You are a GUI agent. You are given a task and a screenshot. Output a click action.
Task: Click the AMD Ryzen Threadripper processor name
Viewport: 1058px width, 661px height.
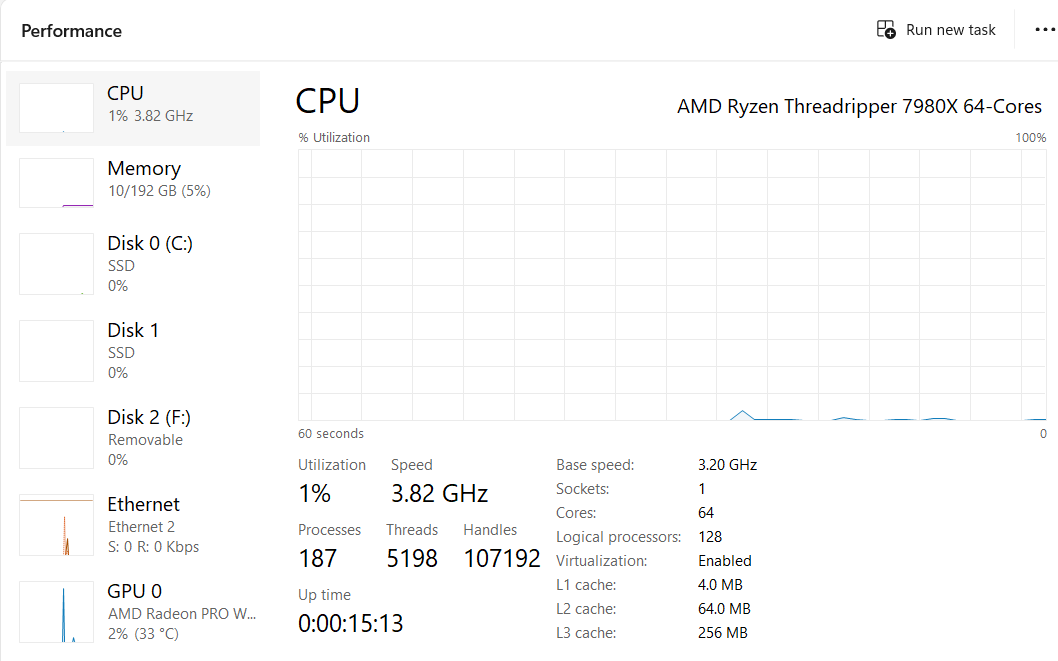pyautogui.click(x=859, y=106)
